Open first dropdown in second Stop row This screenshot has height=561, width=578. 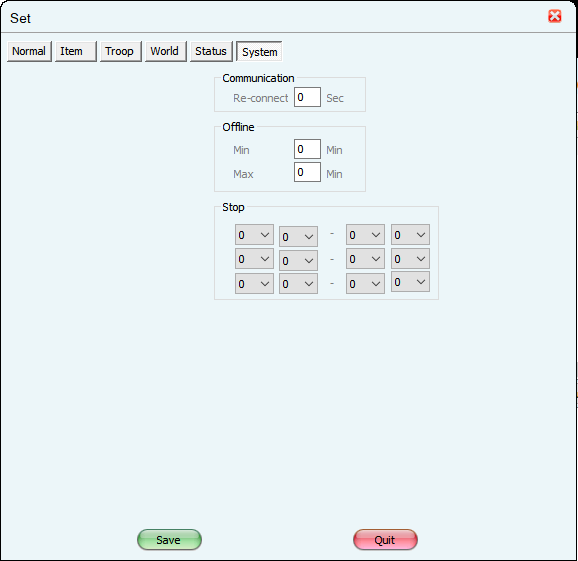(x=254, y=259)
